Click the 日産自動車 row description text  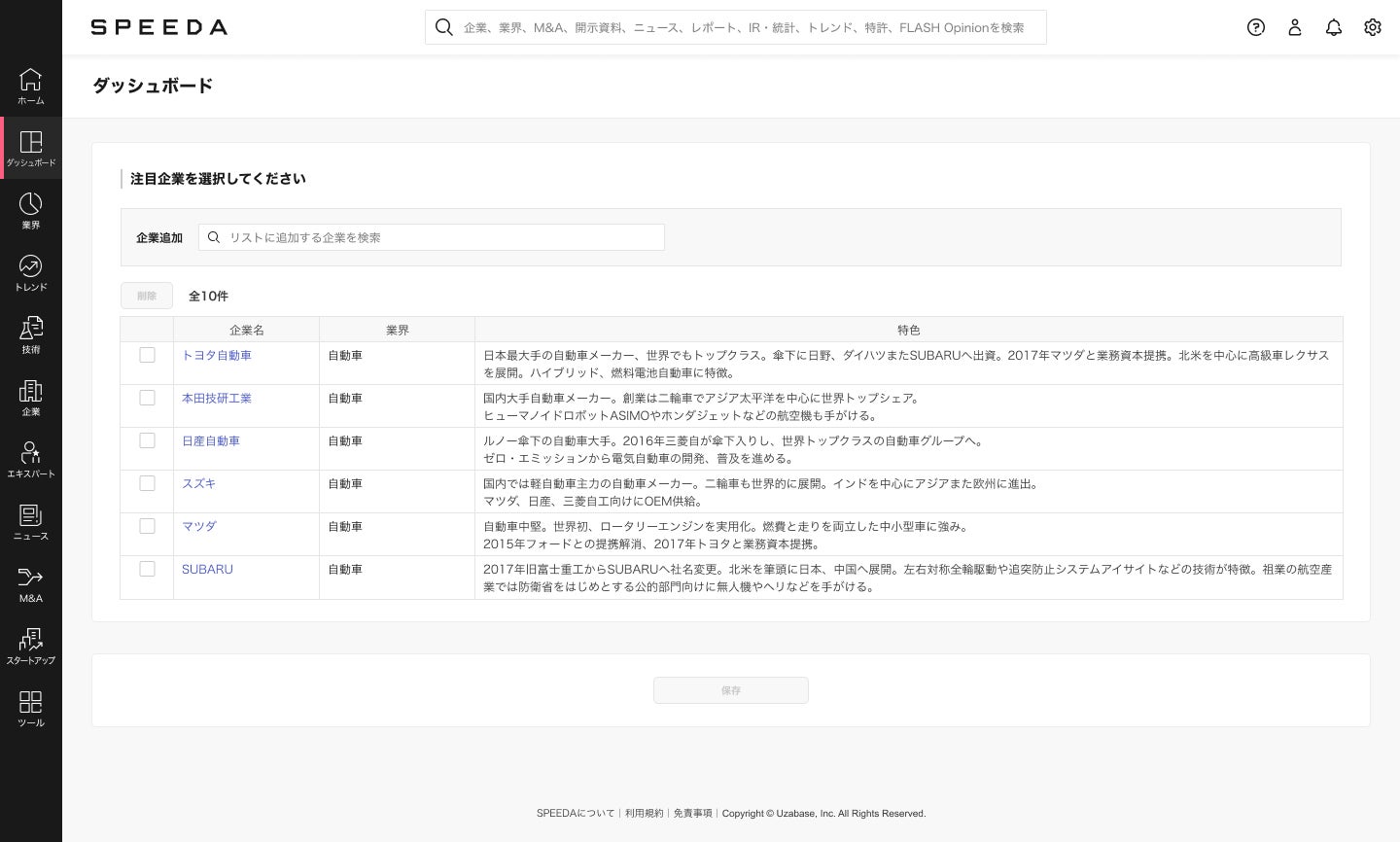click(x=734, y=449)
